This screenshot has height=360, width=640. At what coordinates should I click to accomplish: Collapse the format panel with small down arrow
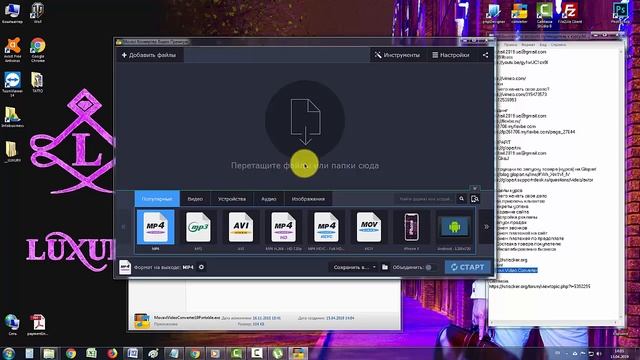point(475,188)
